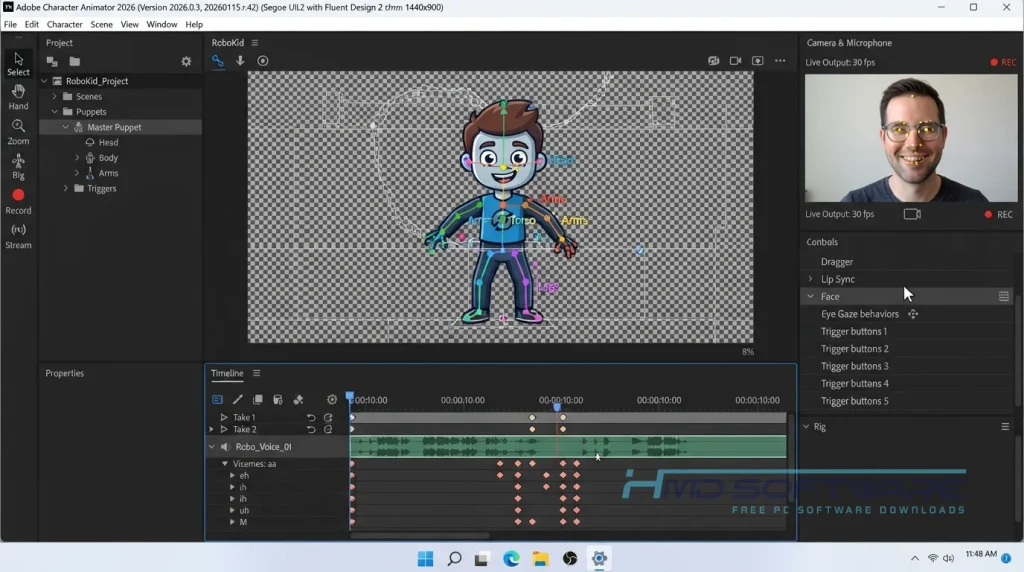Click the redo arrow on Take 2
Screen dimensions: 1024x572
(328, 429)
